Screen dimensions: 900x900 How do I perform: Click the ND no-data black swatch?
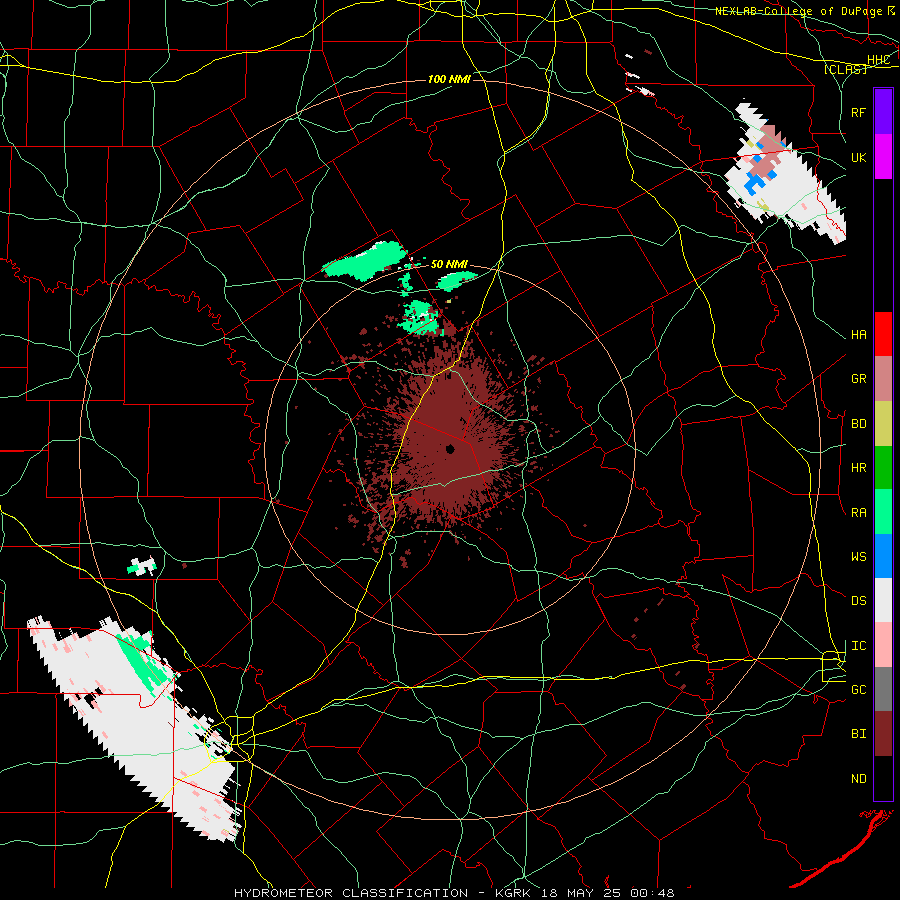(883, 778)
